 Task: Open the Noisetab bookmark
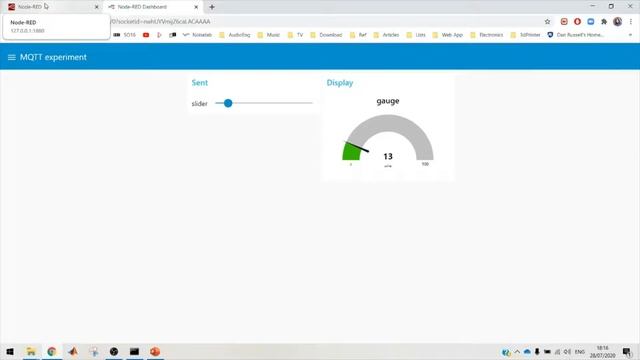(197, 35)
